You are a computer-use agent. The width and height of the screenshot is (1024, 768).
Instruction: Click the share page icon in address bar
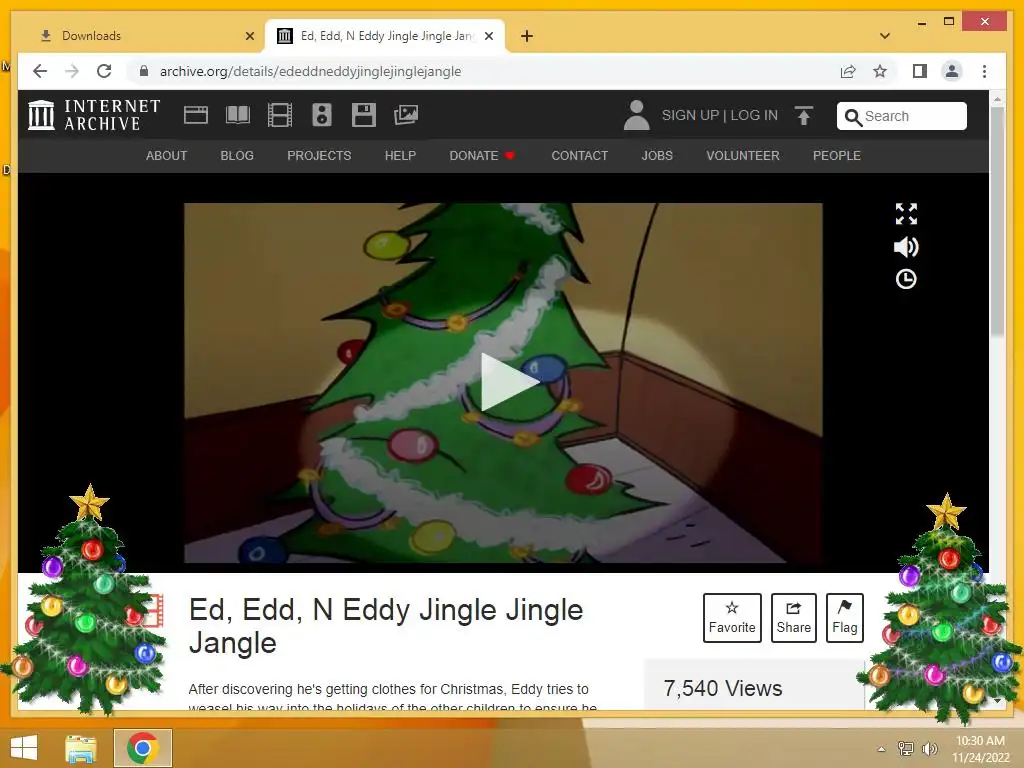[848, 71]
